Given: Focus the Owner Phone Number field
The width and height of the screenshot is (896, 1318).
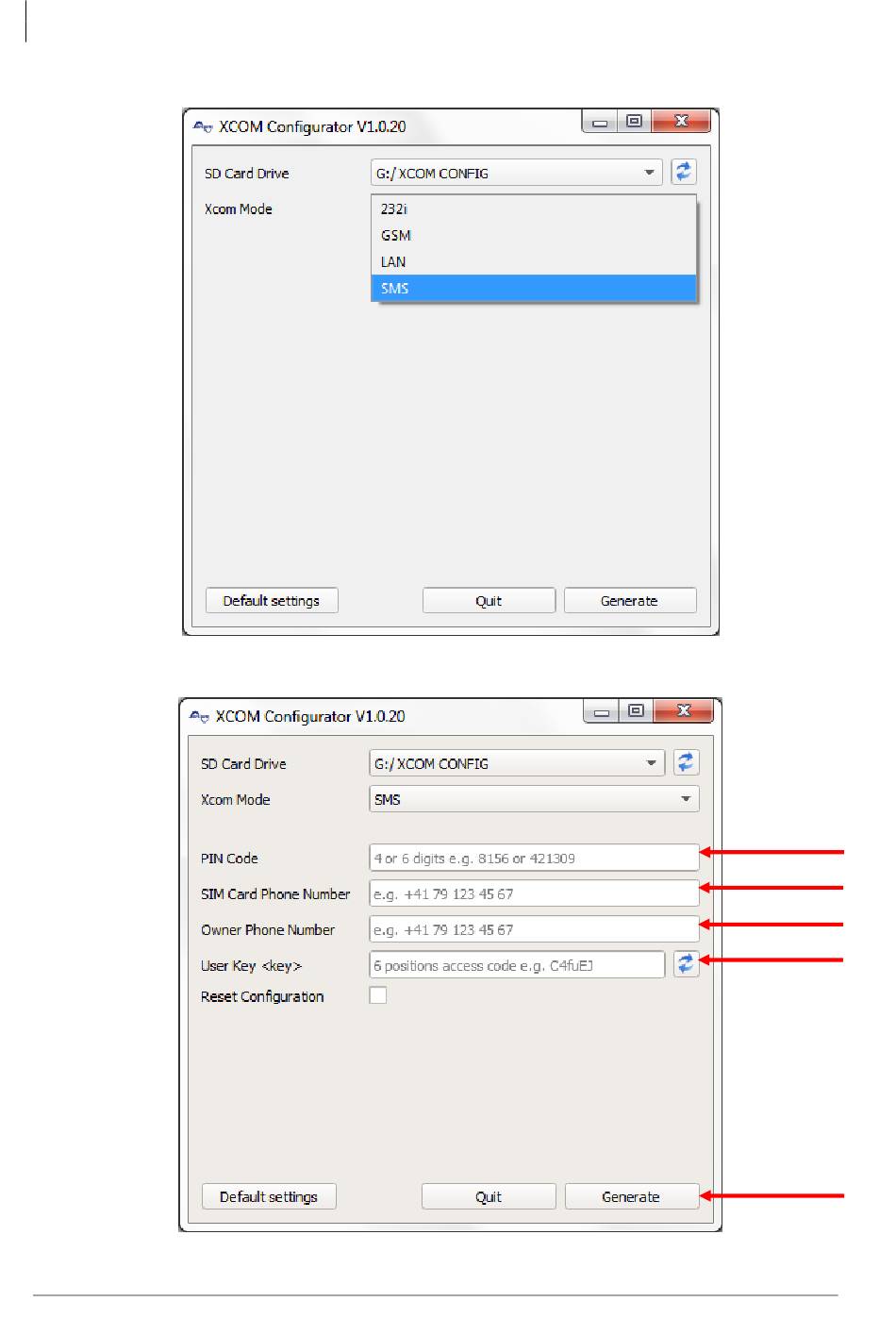Looking at the screenshot, I should point(534,929).
